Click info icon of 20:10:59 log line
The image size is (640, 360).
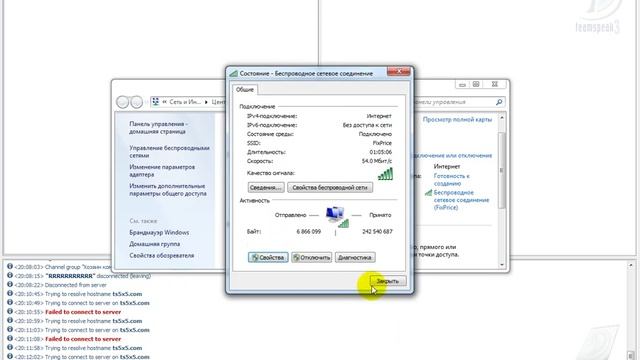click(10, 320)
